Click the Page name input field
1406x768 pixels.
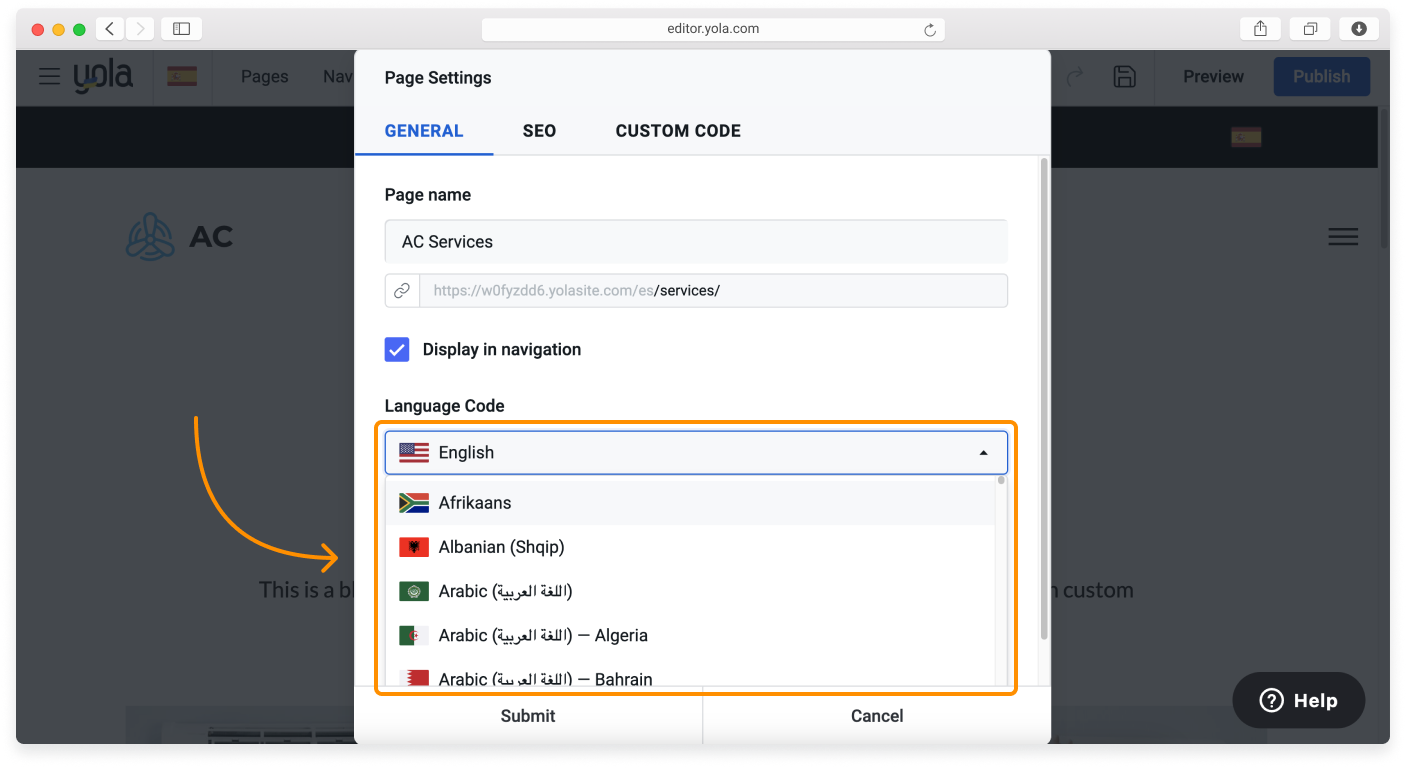[696, 242]
